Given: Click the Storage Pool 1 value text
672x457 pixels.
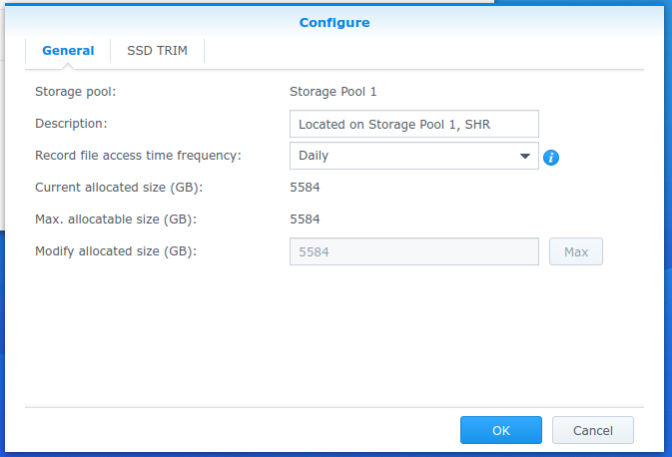Looking at the screenshot, I should (x=333, y=92).
